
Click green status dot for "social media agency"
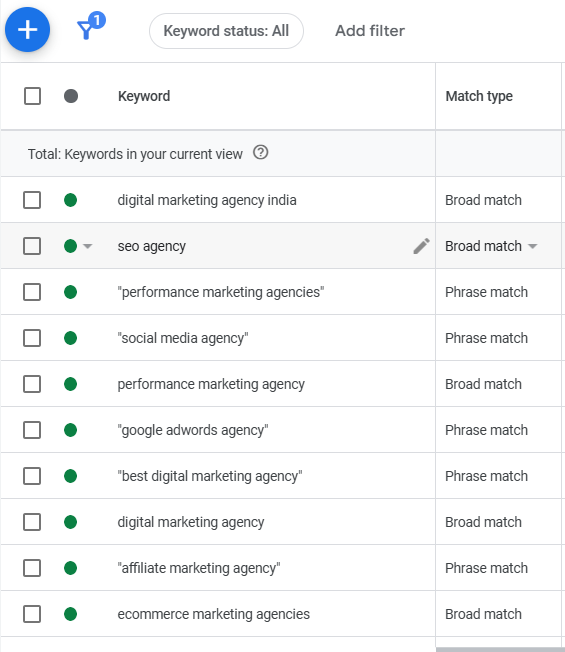pyautogui.click(x=71, y=338)
